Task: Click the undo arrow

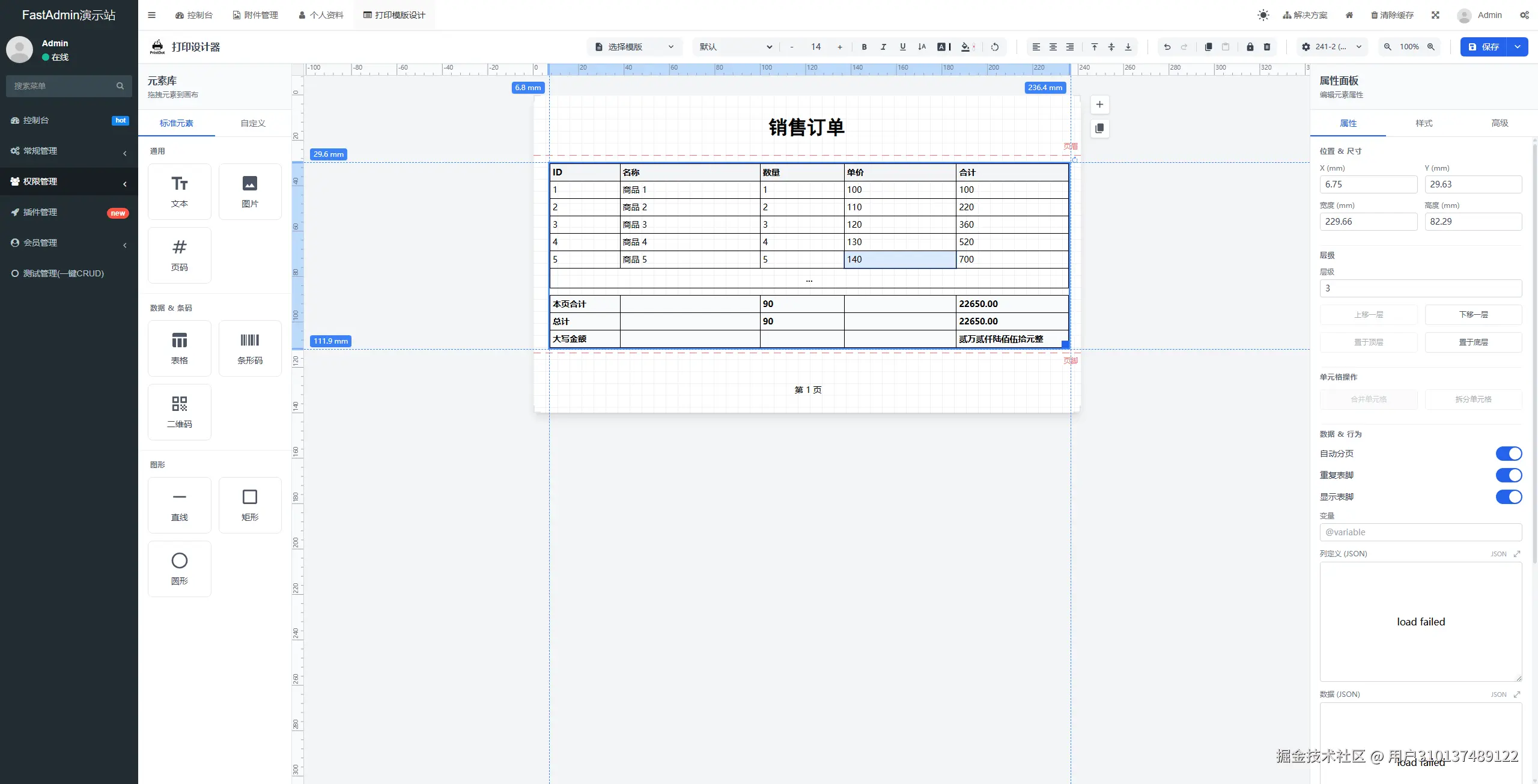Action: (x=1167, y=47)
